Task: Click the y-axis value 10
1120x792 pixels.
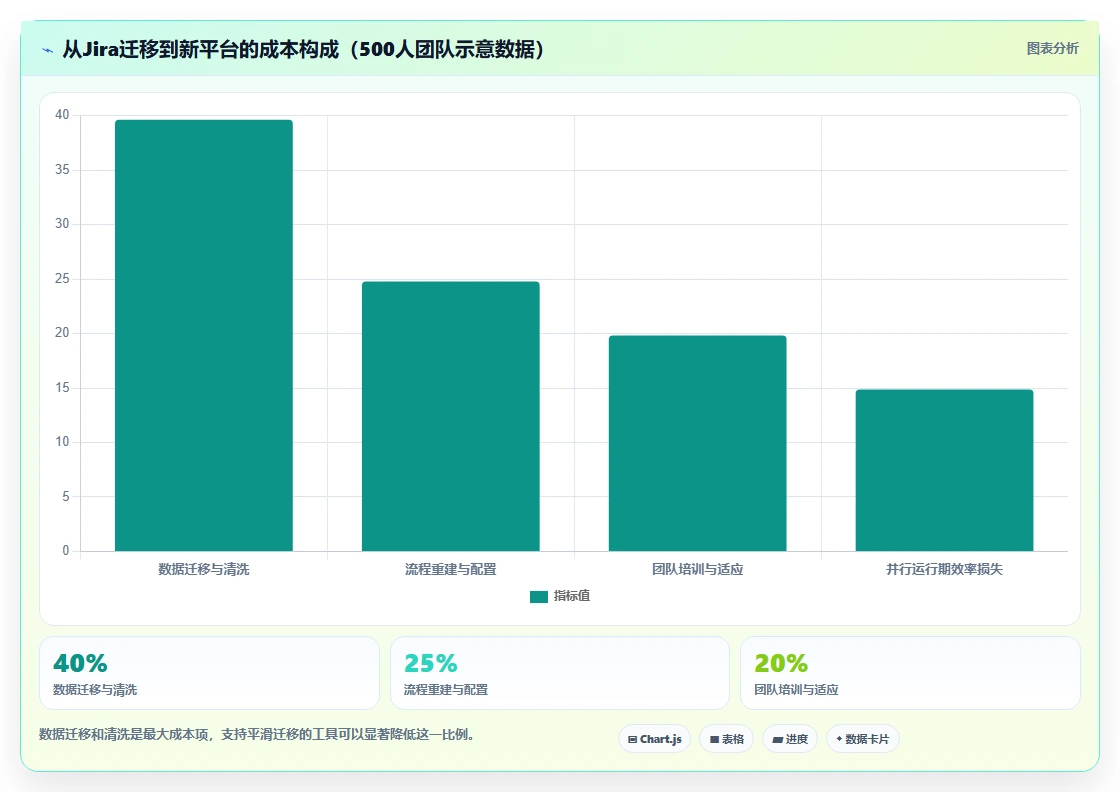Action: (x=62, y=442)
